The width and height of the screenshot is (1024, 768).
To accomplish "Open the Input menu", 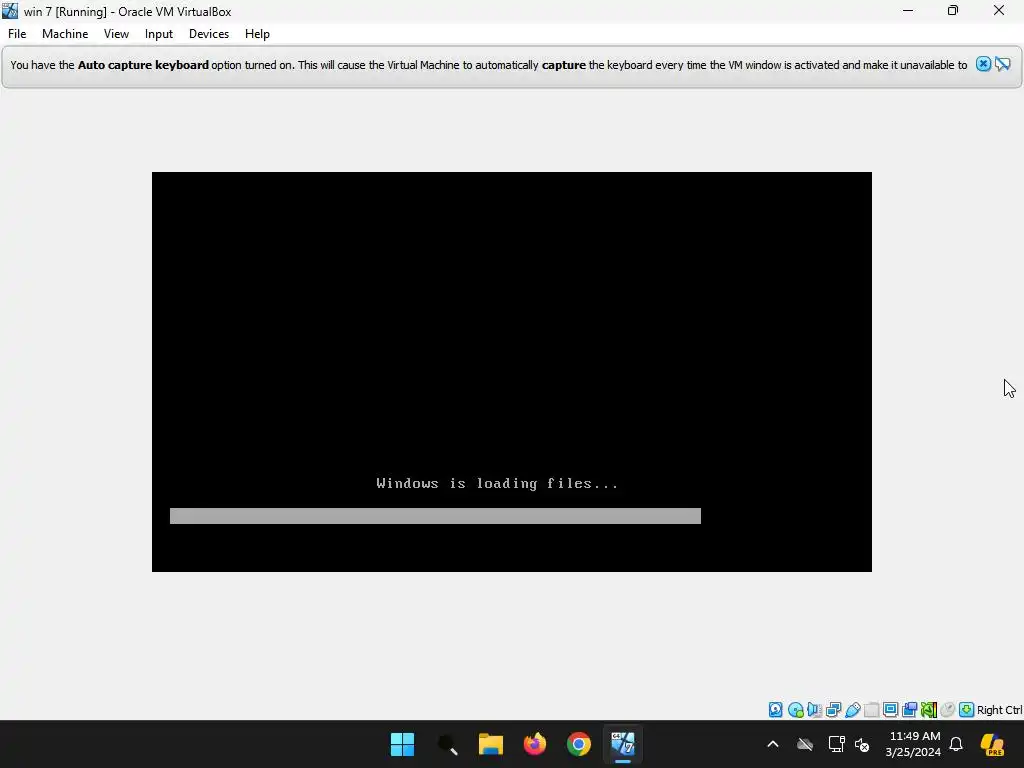I will click(159, 34).
